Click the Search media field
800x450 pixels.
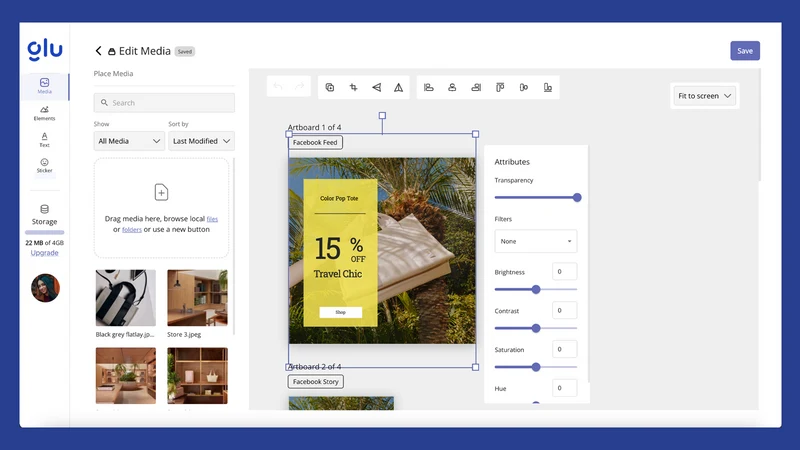164,103
